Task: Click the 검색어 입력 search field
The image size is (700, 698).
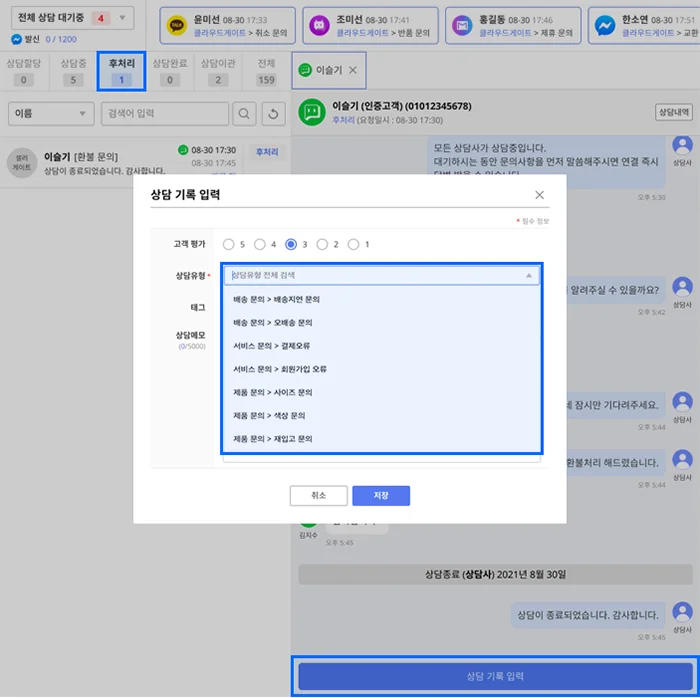Action: coord(165,113)
